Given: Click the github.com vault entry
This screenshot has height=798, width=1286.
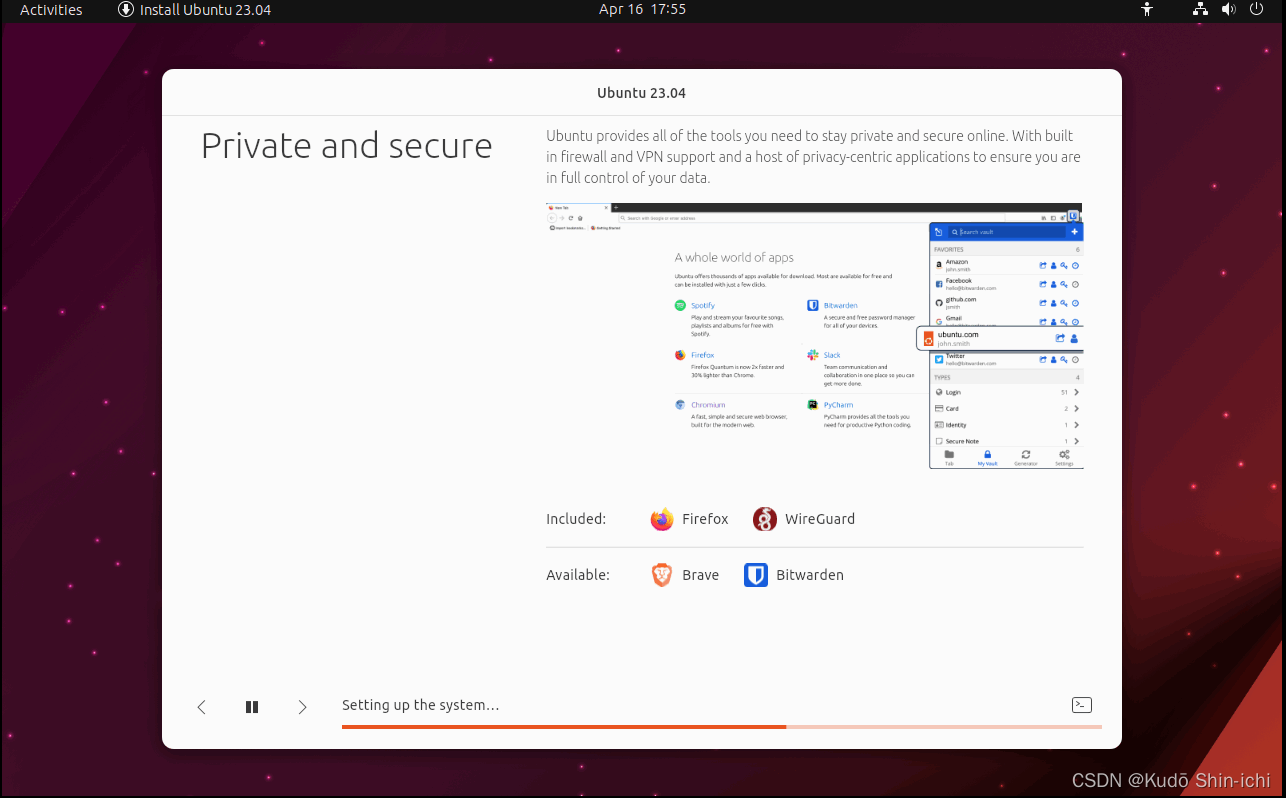Looking at the screenshot, I should [1006, 303].
